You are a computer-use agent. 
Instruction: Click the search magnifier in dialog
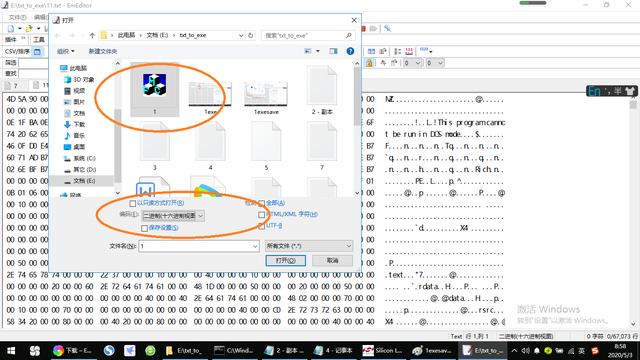349,36
